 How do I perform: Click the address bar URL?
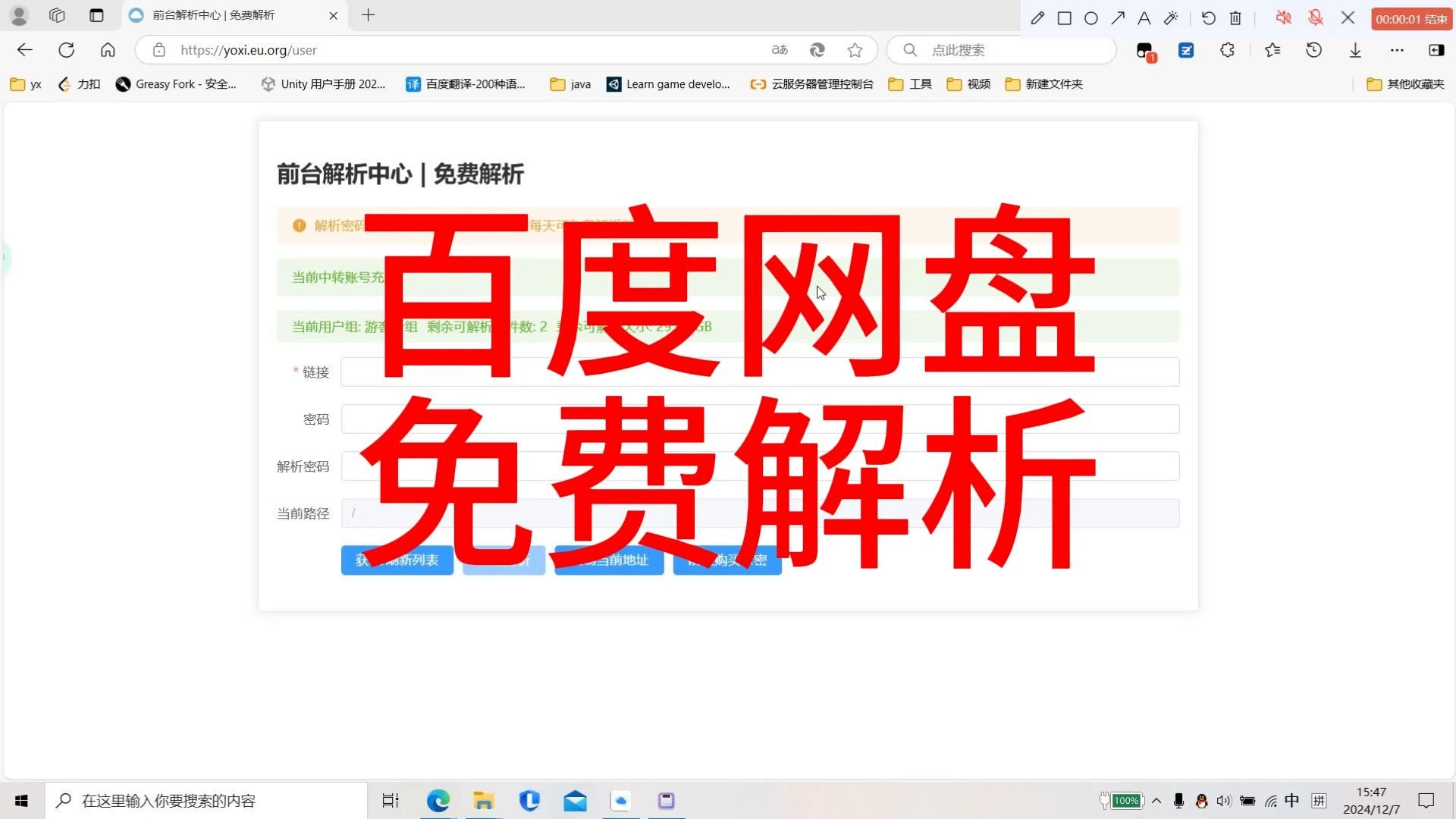249,50
